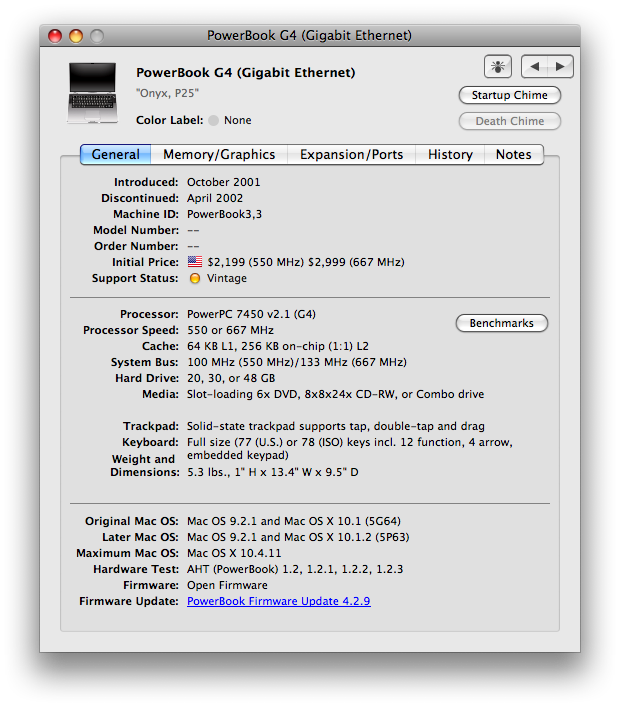620x707 pixels.
Task: Click the Keyboard value "Full size (77 (U.S.) or 78 (ISO)"
Action: pos(266,442)
